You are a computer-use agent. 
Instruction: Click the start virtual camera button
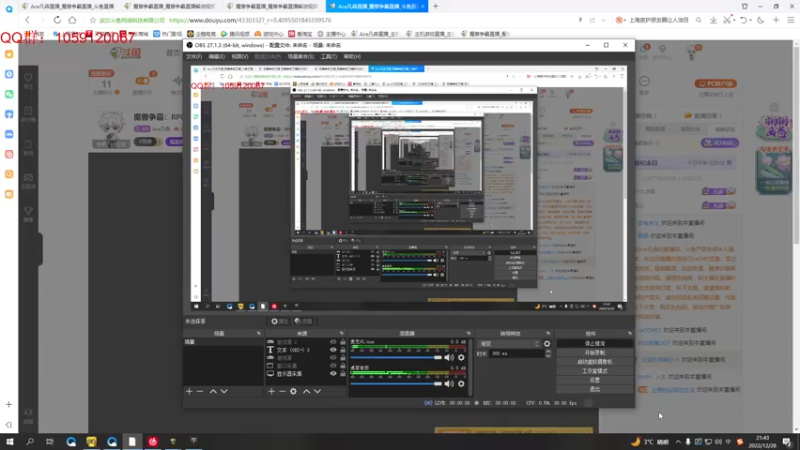point(594,362)
